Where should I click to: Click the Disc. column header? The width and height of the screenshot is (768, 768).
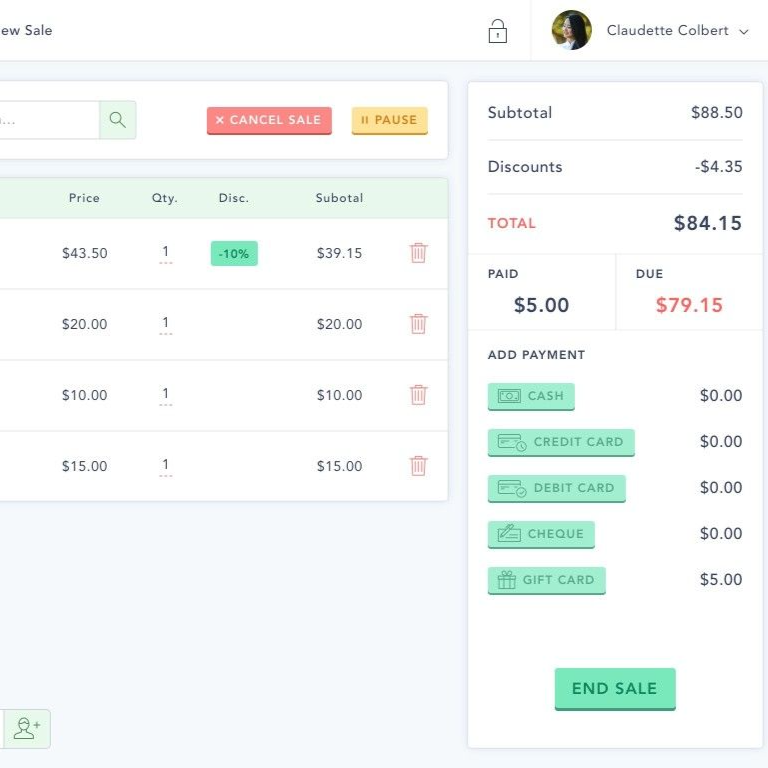click(234, 198)
